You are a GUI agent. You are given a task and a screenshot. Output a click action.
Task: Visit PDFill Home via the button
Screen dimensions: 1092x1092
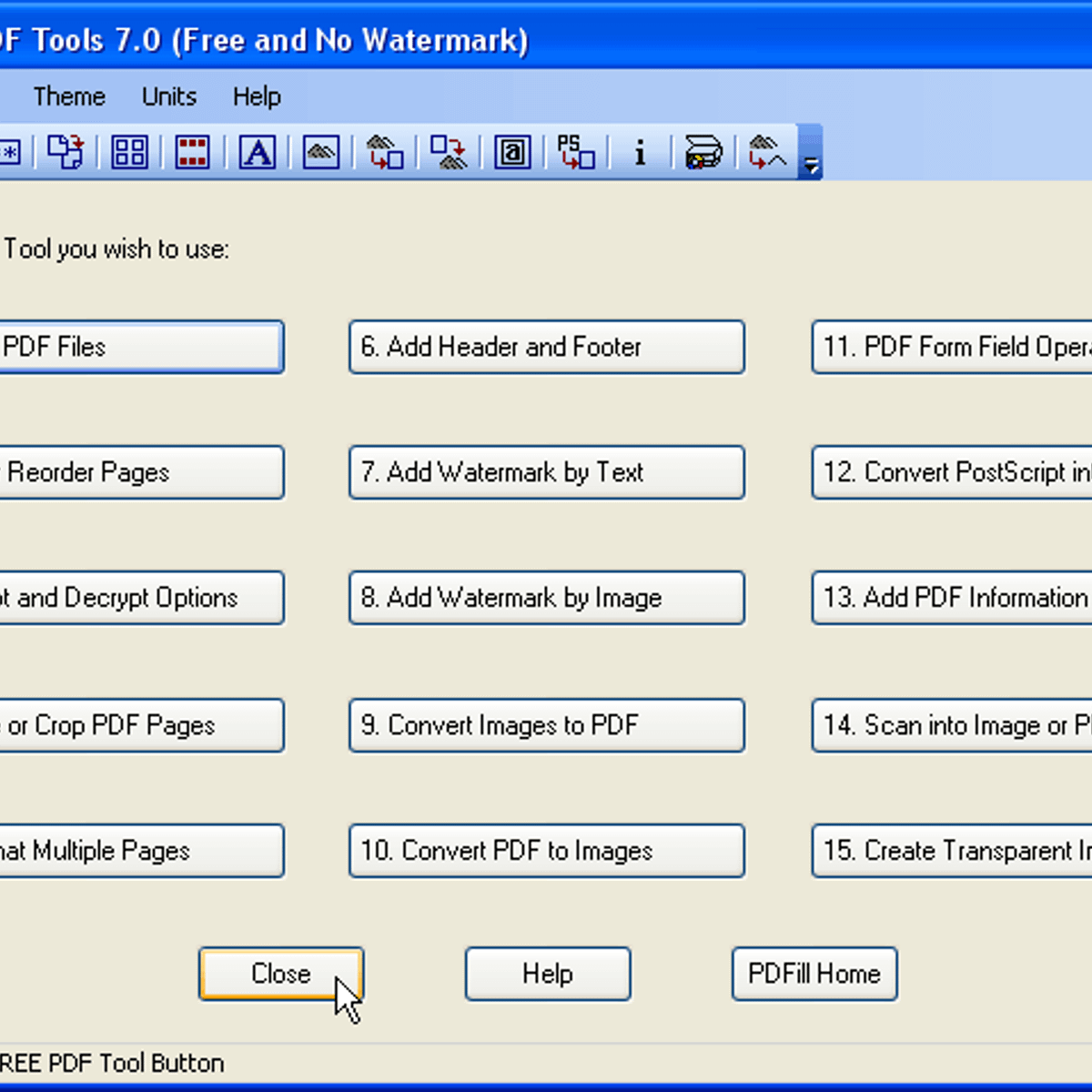click(814, 974)
